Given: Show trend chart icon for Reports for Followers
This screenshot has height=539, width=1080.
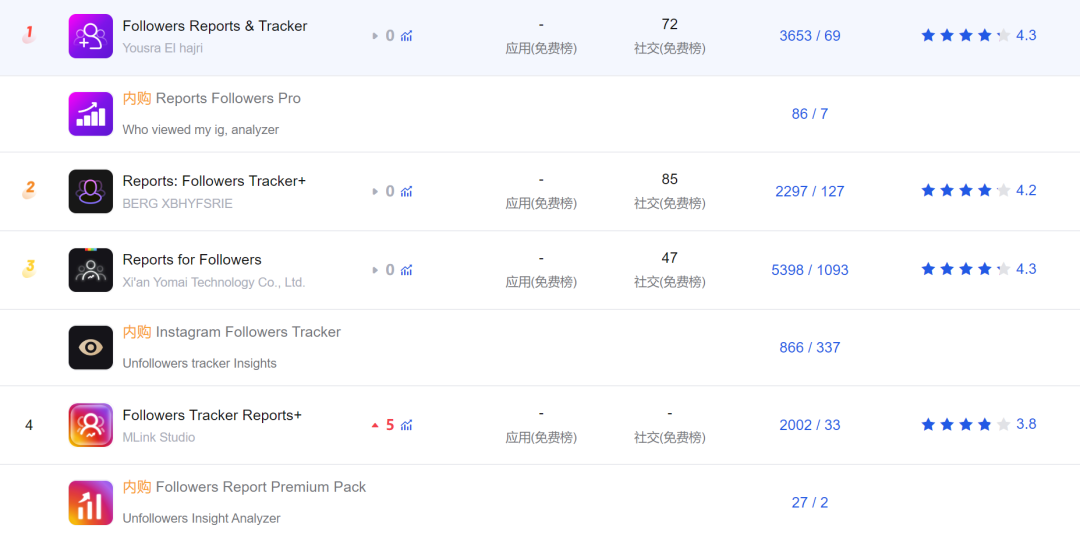Looking at the screenshot, I should click(407, 270).
